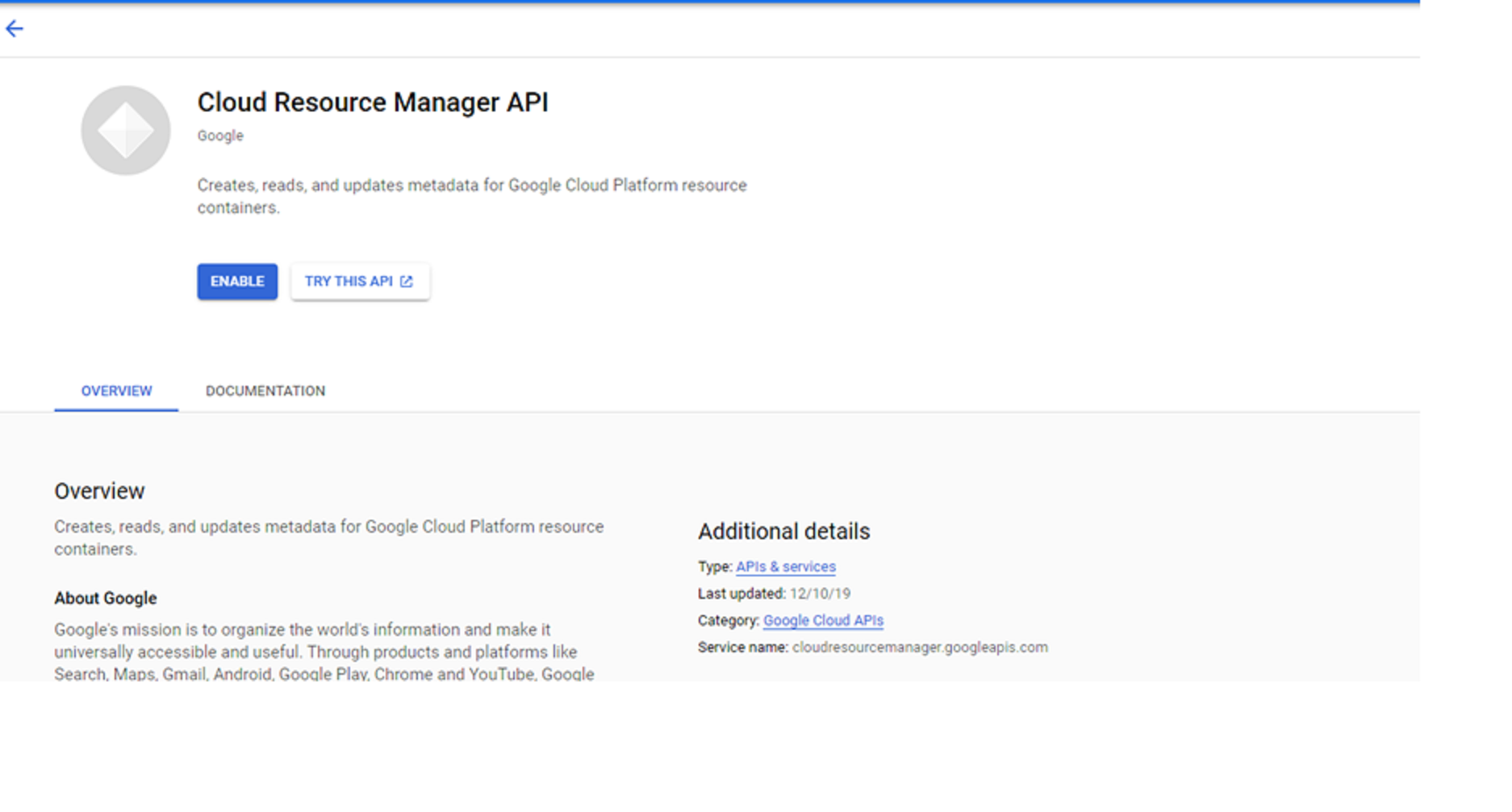Viewport: 1512px width, 812px height.
Task: Click the Last updated date 12/10/19
Action: point(820,594)
